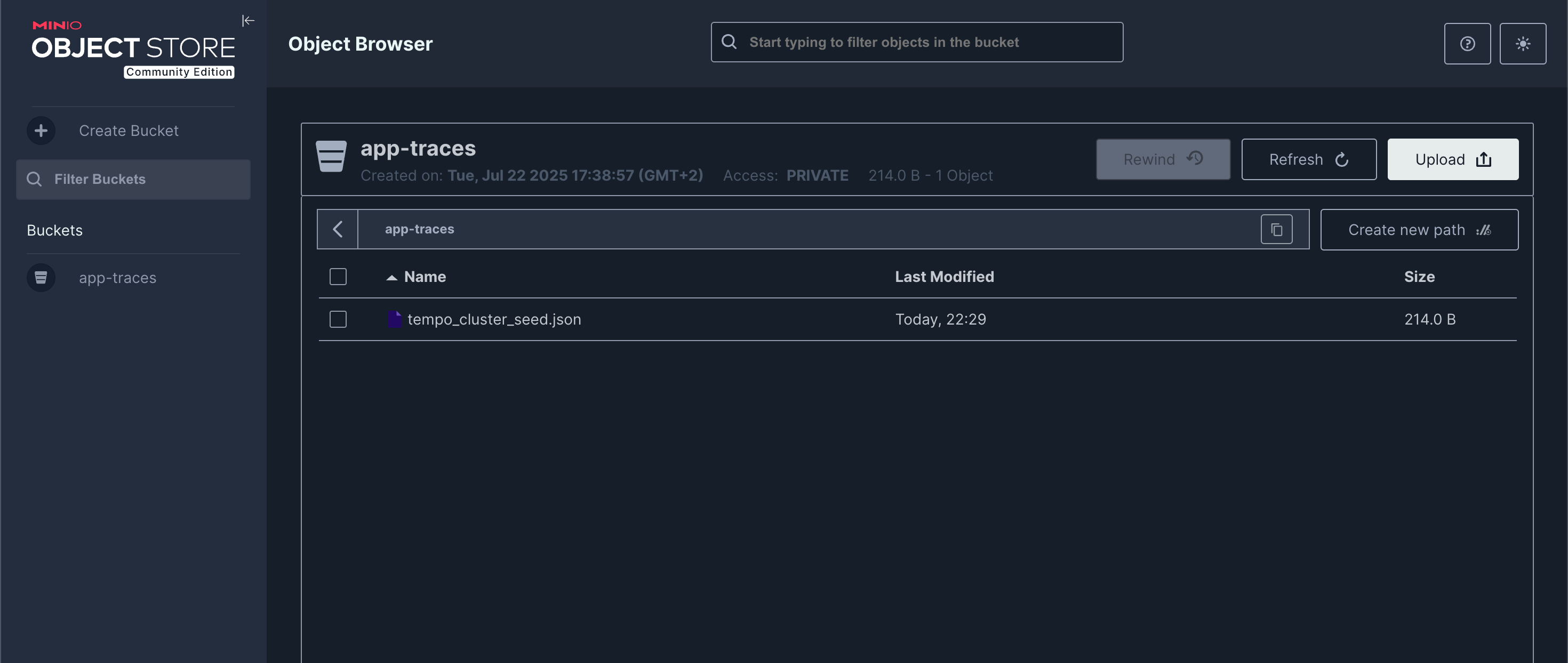Click the 214.0 B size cell
Image resolution: width=1568 pixels, height=663 pixels.
click(1430, 319)
